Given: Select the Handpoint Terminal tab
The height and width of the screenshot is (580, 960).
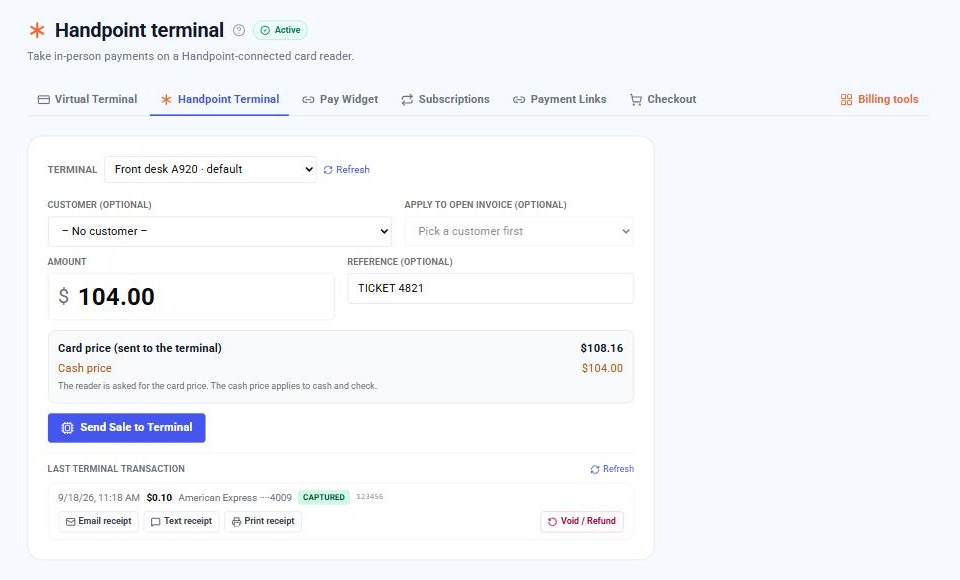Looking at the screenshot, I should [x=219, y=99].
